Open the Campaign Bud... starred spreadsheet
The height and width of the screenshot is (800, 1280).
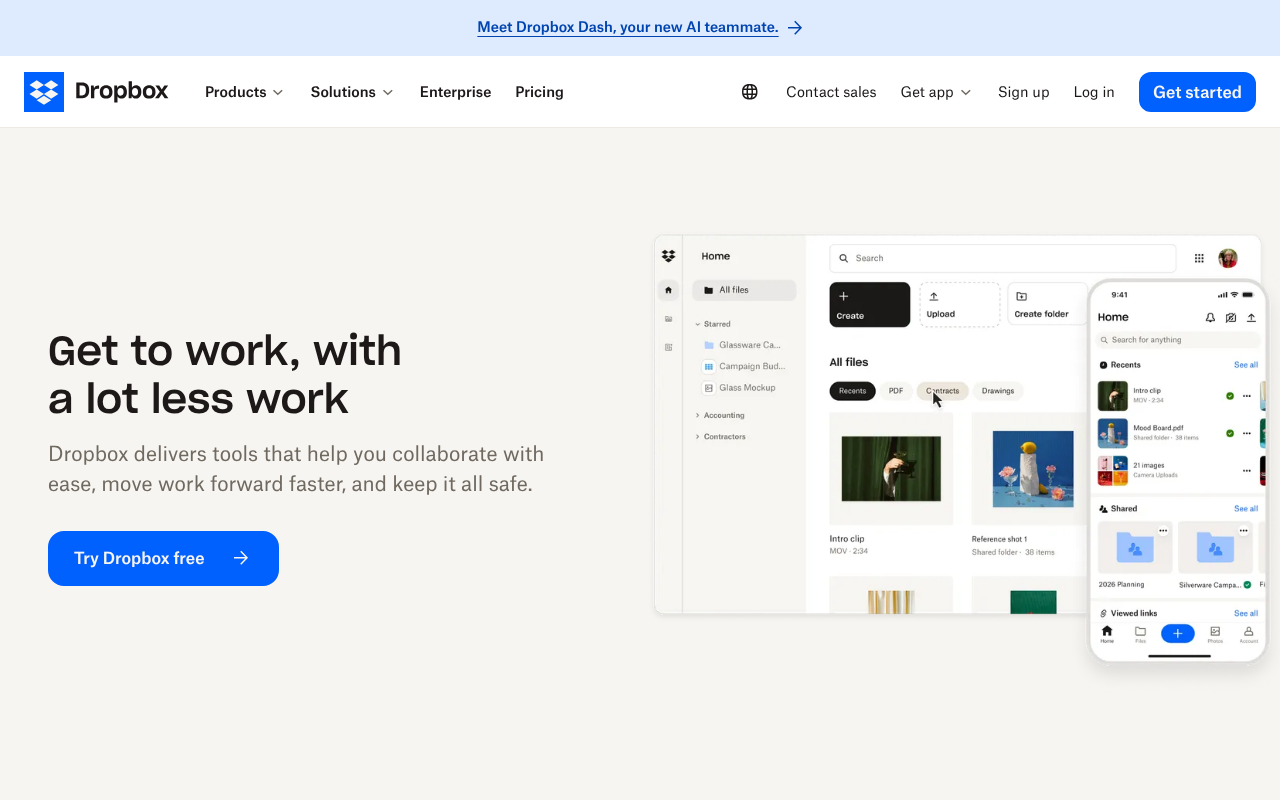pos(745,366)
